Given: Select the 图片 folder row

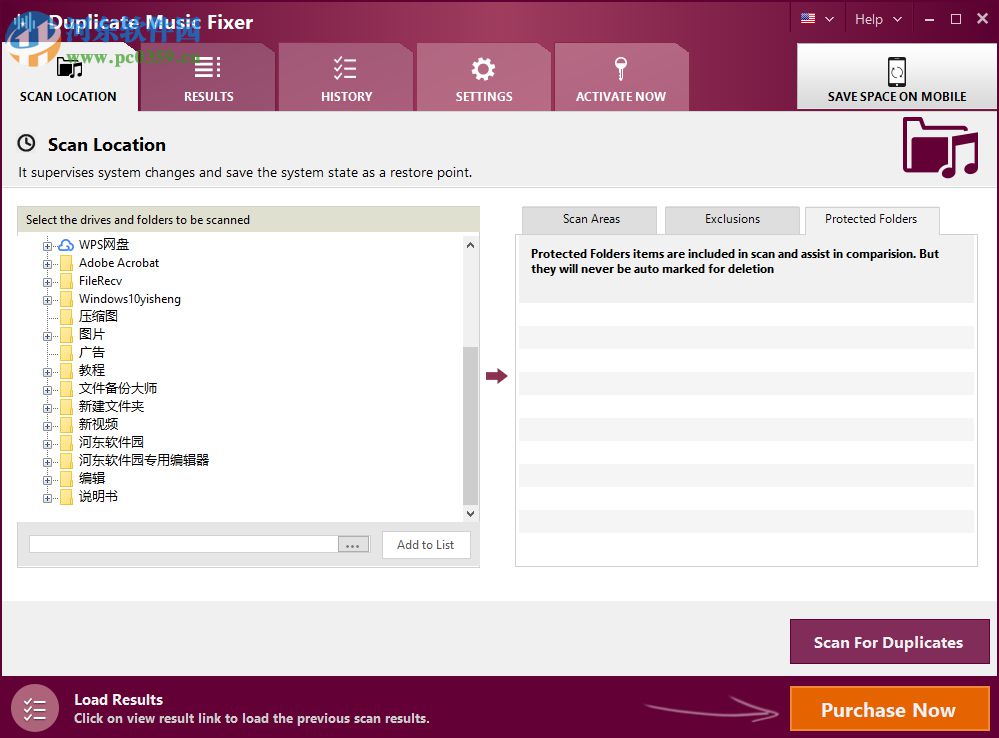Looking at the screenshot, I should (92, 335).
